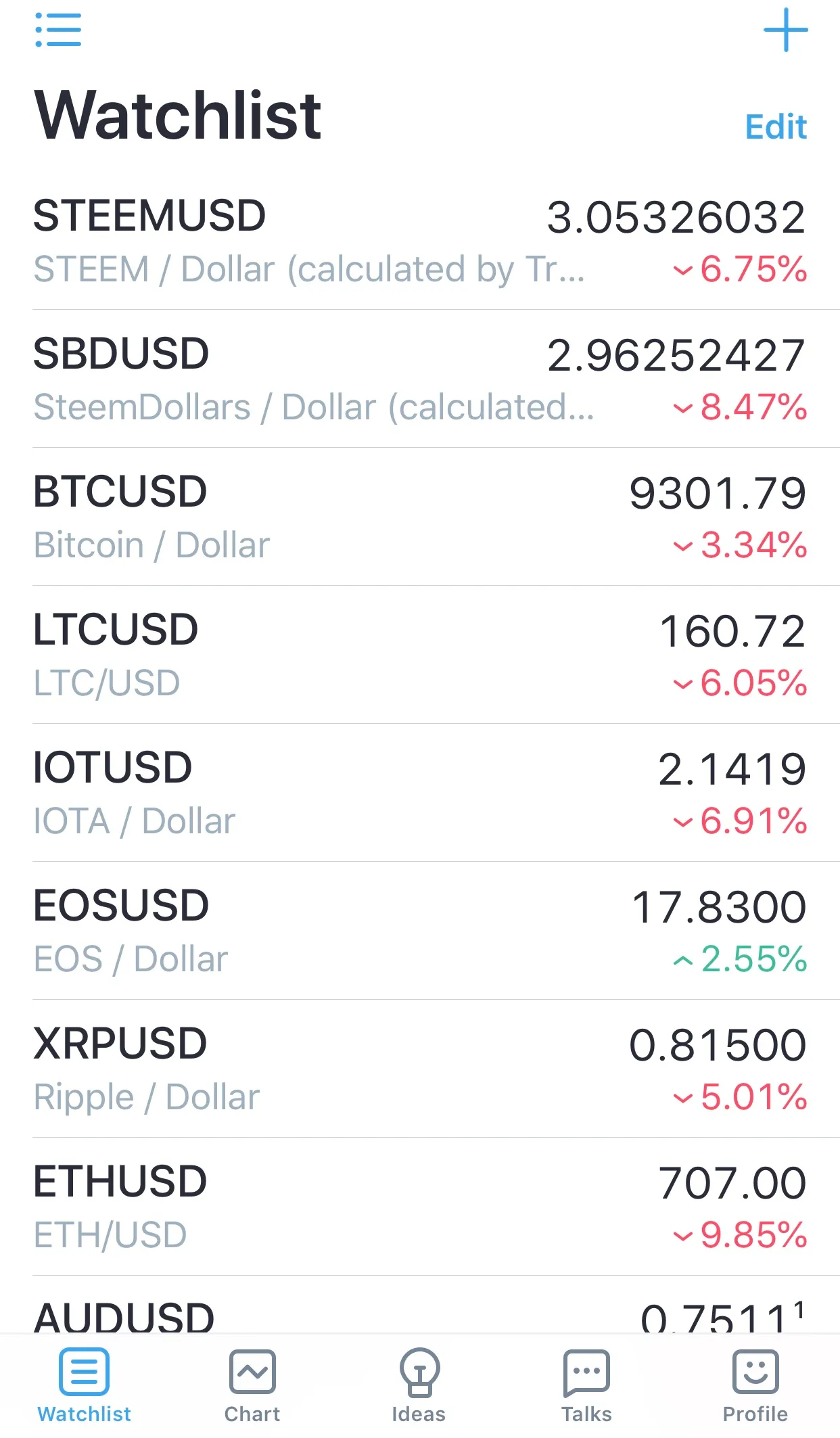
Task: Select the ETHUSD row
Action: (x=420, y=1207)
